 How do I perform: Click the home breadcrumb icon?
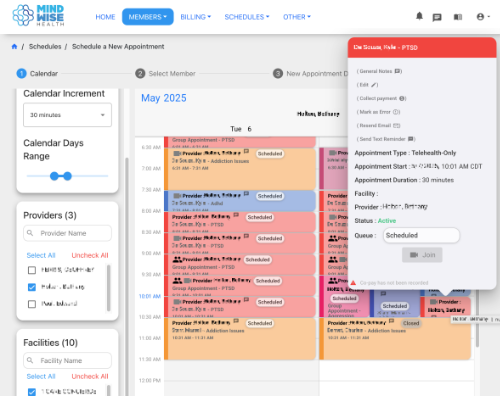(x=14, y=46)
